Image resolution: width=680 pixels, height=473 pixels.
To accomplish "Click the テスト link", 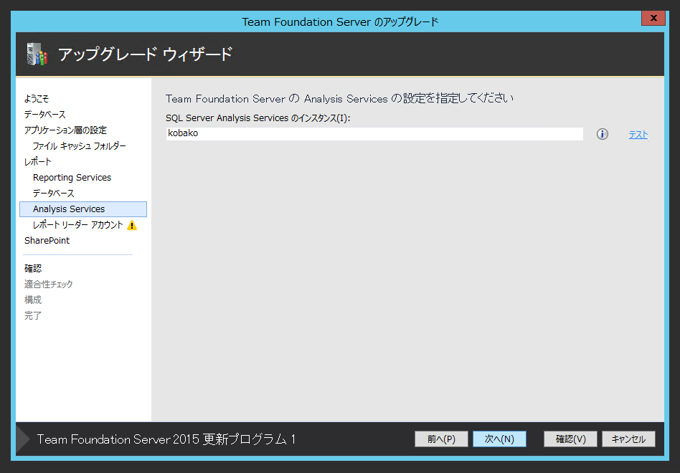I will (638, 135).
